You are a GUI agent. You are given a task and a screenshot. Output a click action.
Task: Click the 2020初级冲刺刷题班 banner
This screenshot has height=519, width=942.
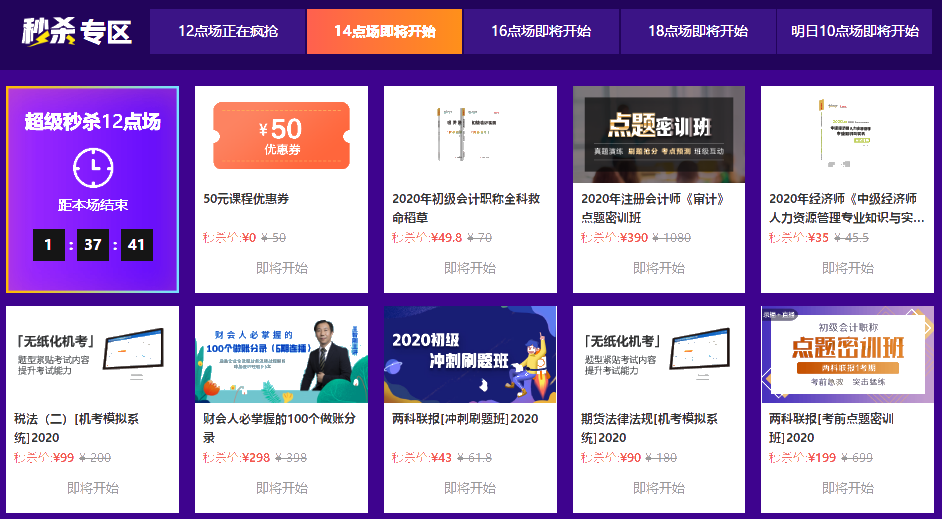[470, 354]
